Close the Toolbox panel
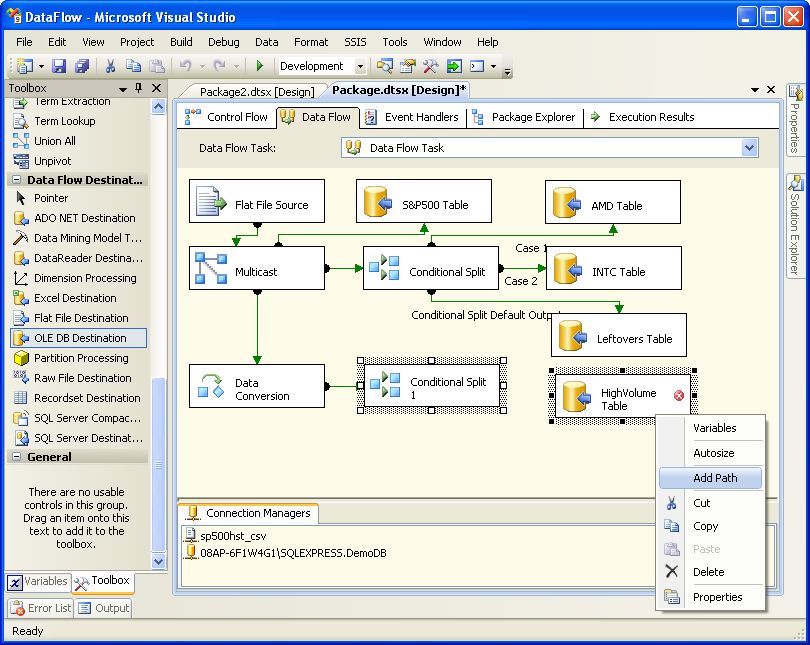The width and height of the screenshot is (810, 645). tap(157, 88)
